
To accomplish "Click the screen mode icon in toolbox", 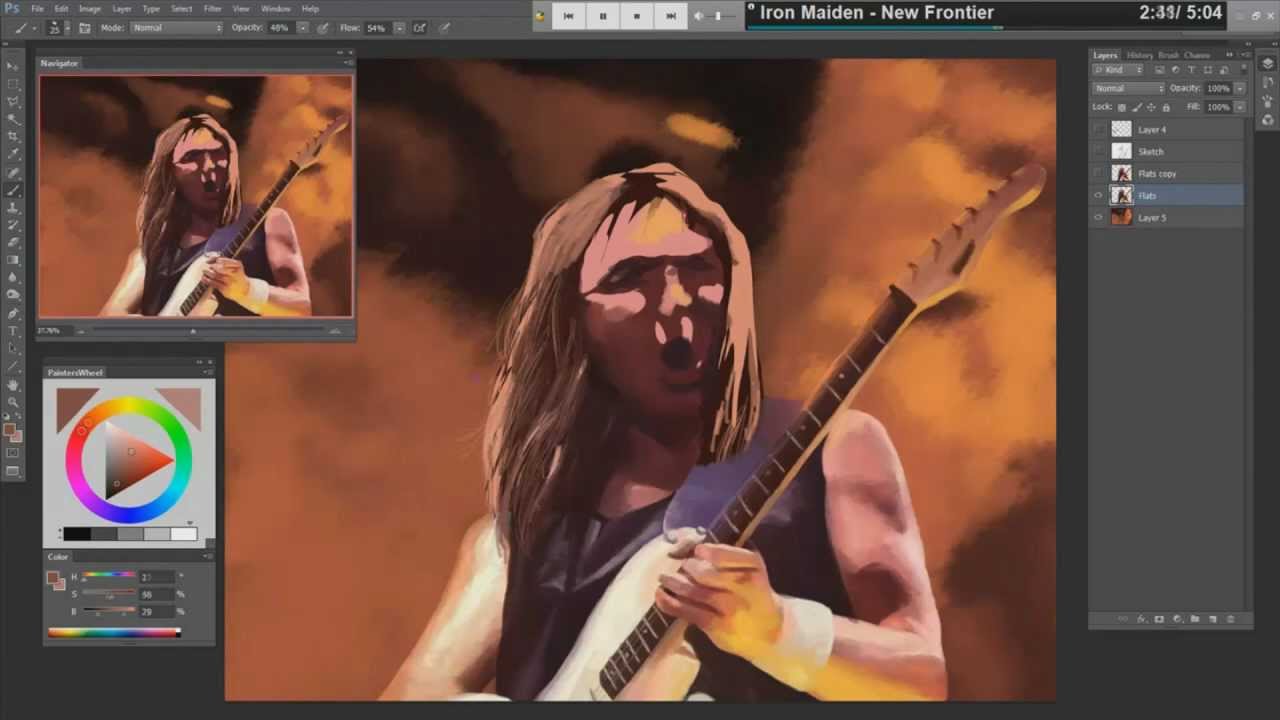I will (13, 471).
